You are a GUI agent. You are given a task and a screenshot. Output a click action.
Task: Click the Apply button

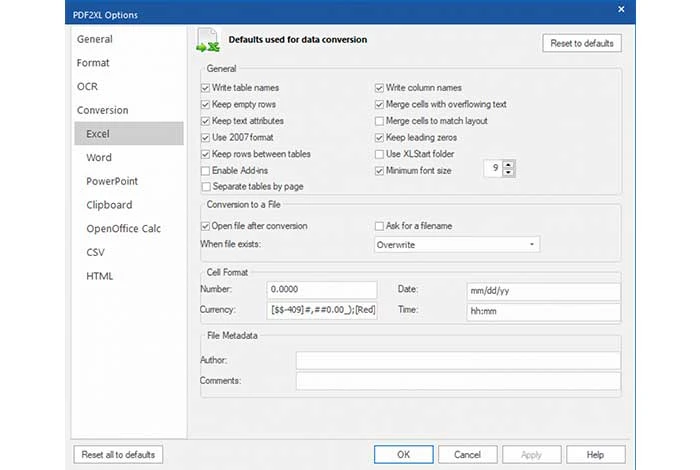tap(531, 454)
